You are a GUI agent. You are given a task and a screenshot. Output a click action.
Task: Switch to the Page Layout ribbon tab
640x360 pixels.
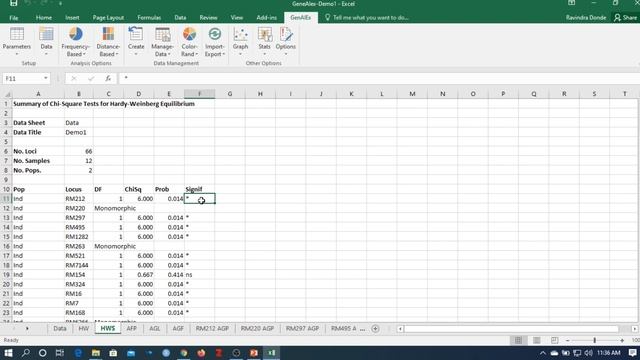tap(108, 18)
